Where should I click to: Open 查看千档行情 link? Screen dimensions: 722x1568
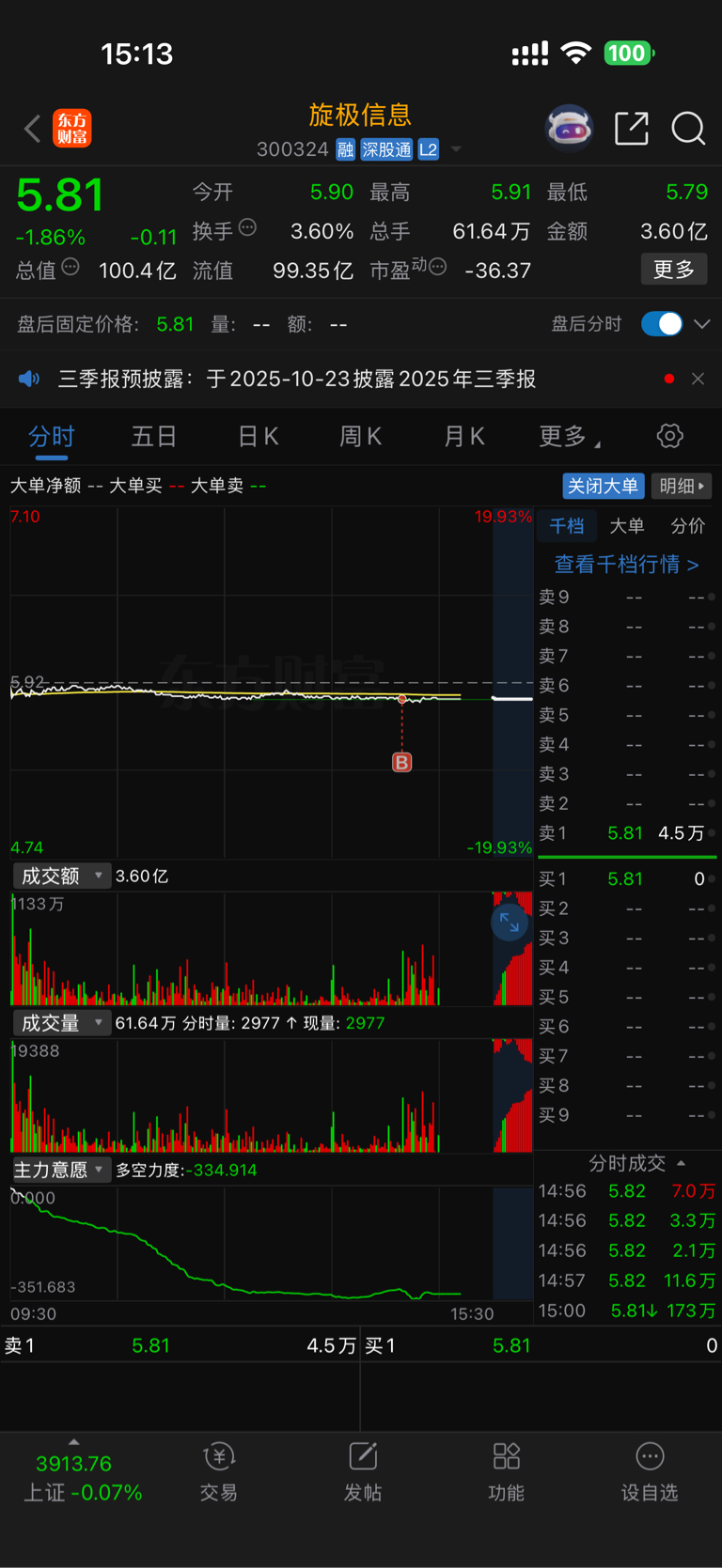click(626, 564)
